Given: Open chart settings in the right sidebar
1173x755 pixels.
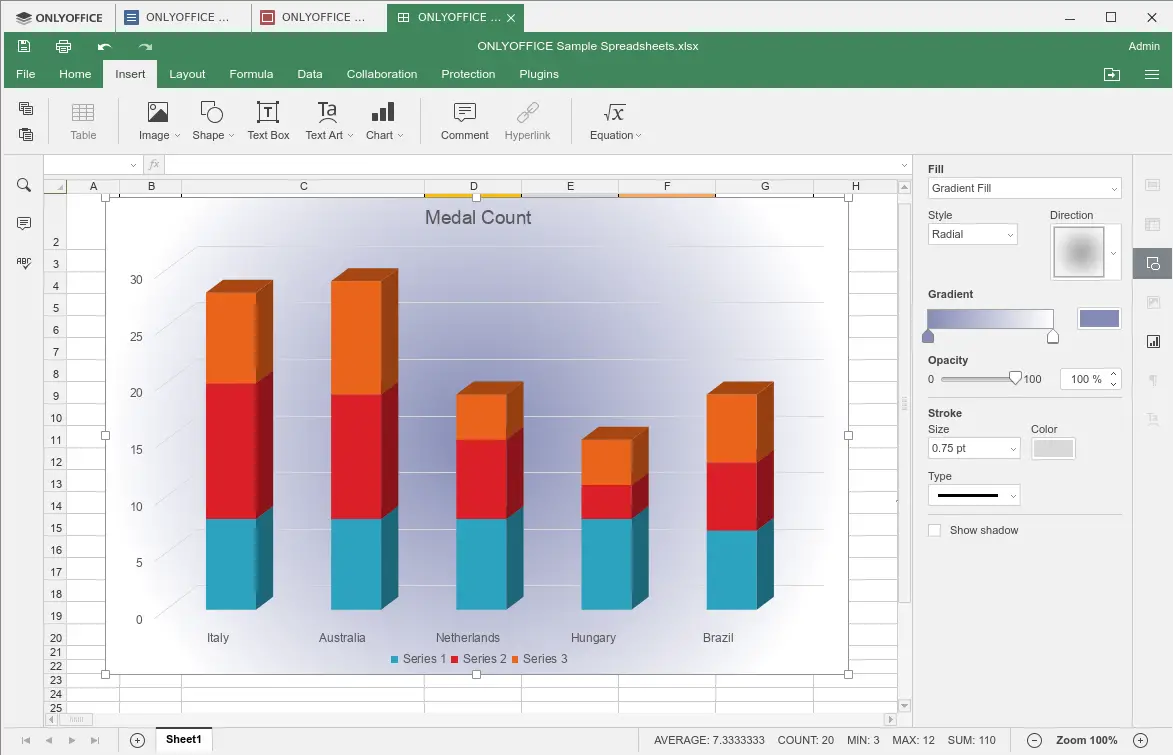Looking at the screenshot, I should point(1152,341).
